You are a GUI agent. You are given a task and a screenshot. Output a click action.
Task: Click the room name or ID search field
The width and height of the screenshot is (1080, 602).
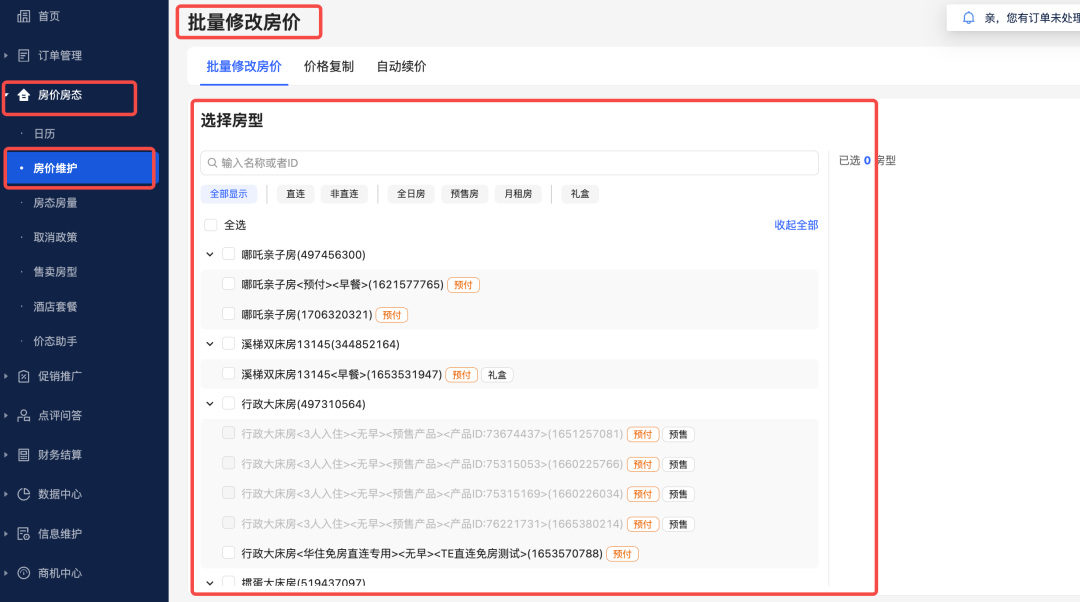tap(510, 163)
